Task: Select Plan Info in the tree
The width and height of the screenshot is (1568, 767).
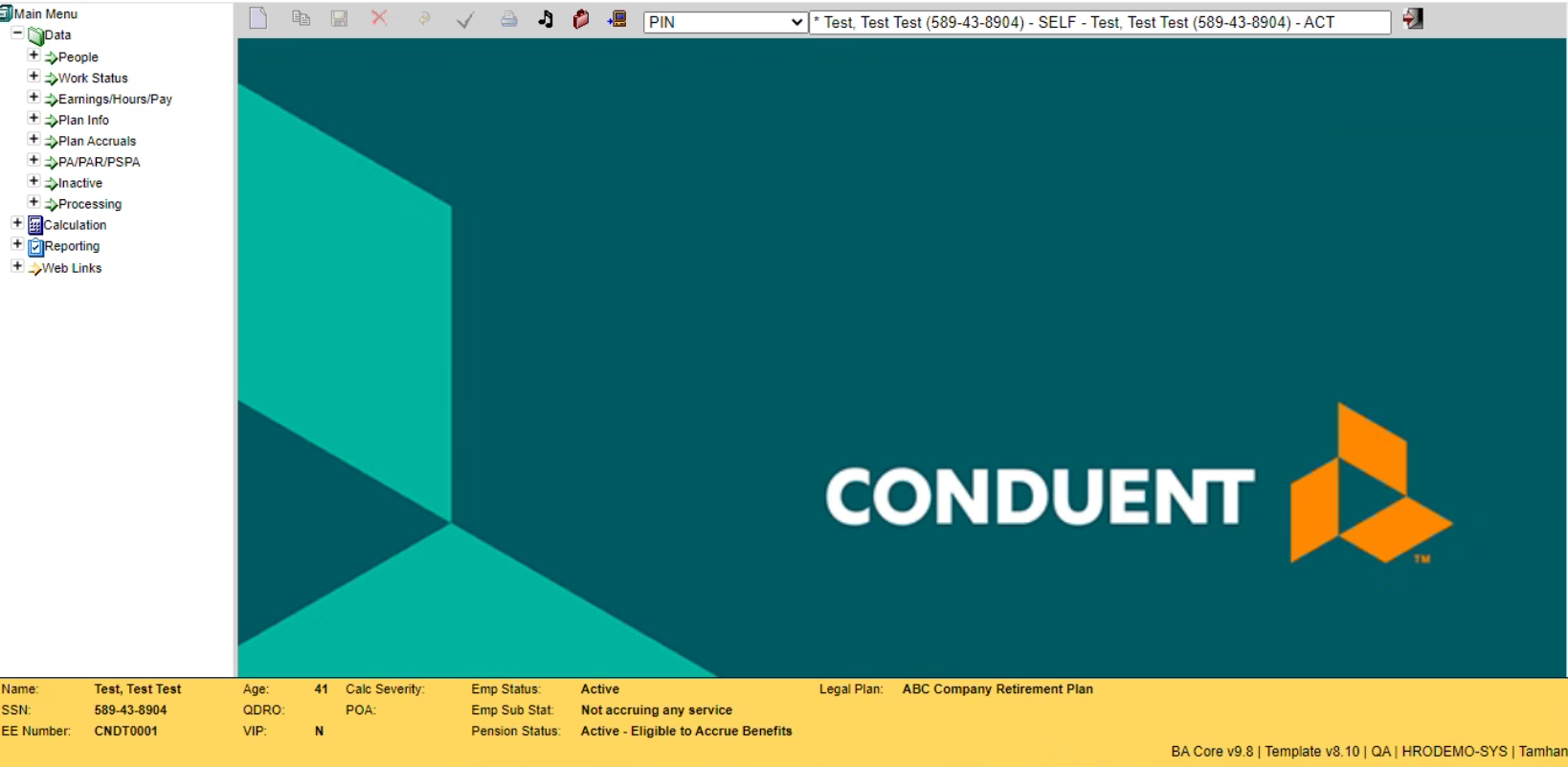Action: point(83,121)
